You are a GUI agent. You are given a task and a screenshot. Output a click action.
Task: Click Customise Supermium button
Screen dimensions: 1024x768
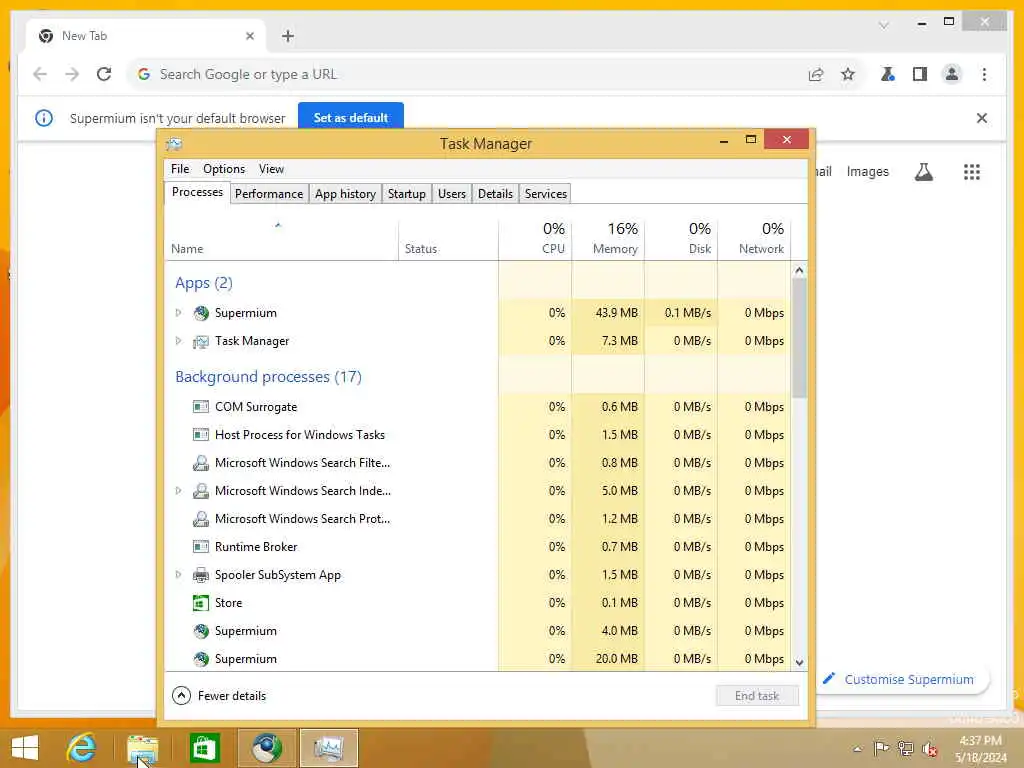(903, 679)
